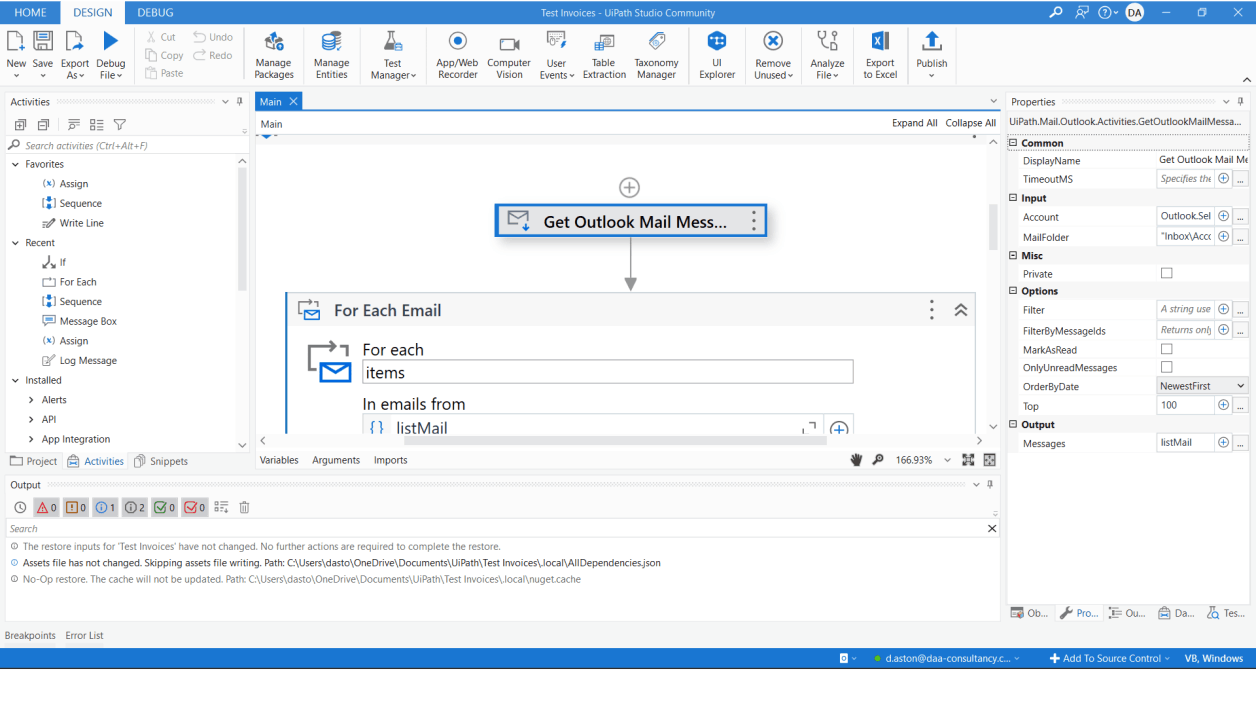Click Collapse All link
This screenshot has width=1256, height=707.
[x=971, y=123]
